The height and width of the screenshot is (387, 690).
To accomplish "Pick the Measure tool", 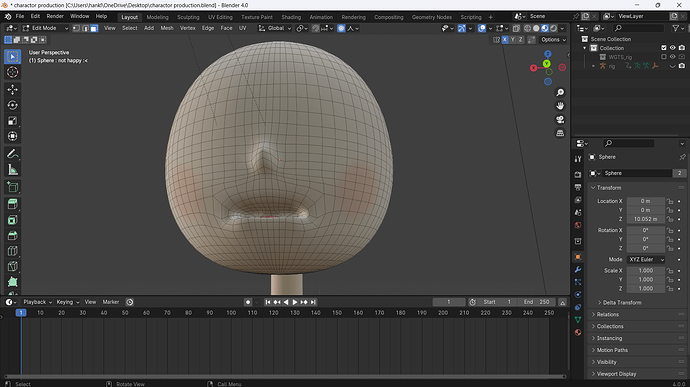I will [x=12, y=170].
